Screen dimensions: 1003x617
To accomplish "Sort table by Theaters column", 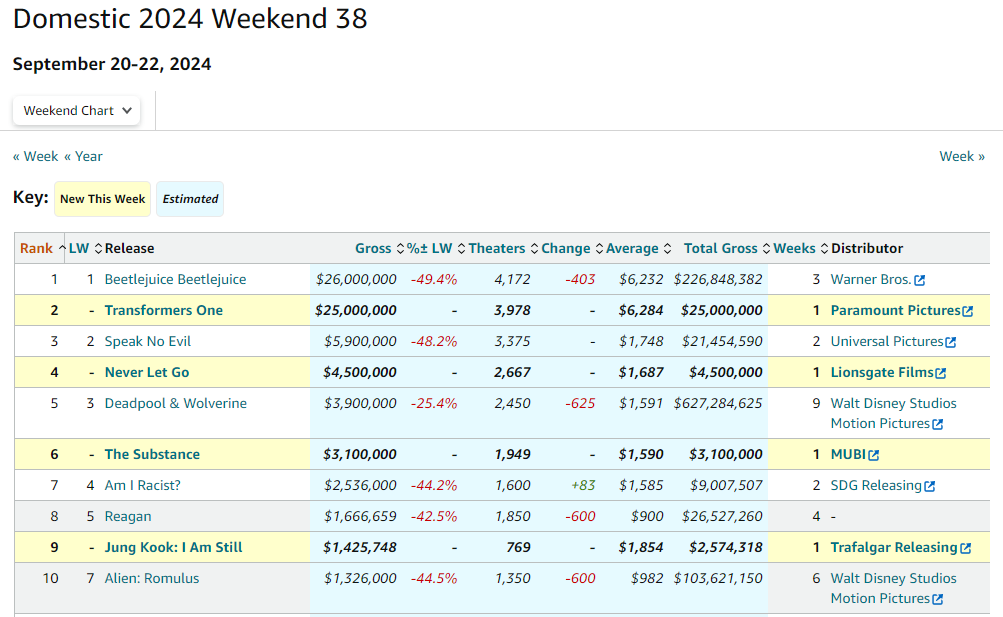I will click(x=503, y=248).
